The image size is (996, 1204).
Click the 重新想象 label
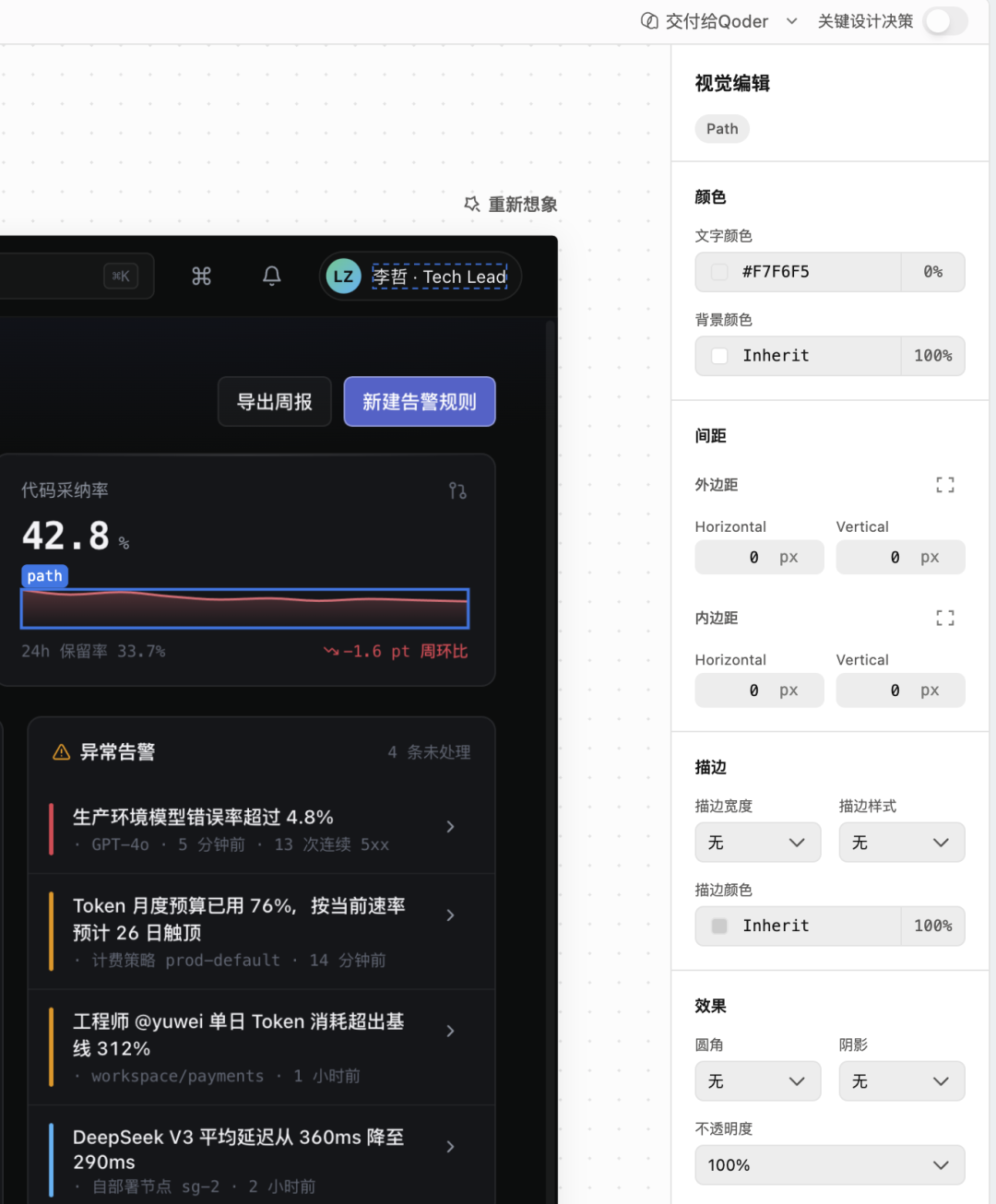(x=523, y=204)
